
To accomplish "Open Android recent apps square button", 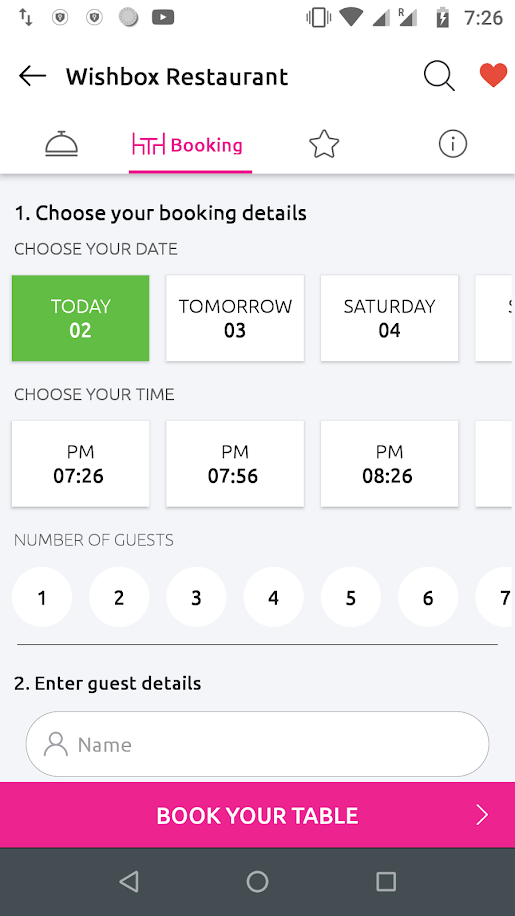I will tap(386, 882).
